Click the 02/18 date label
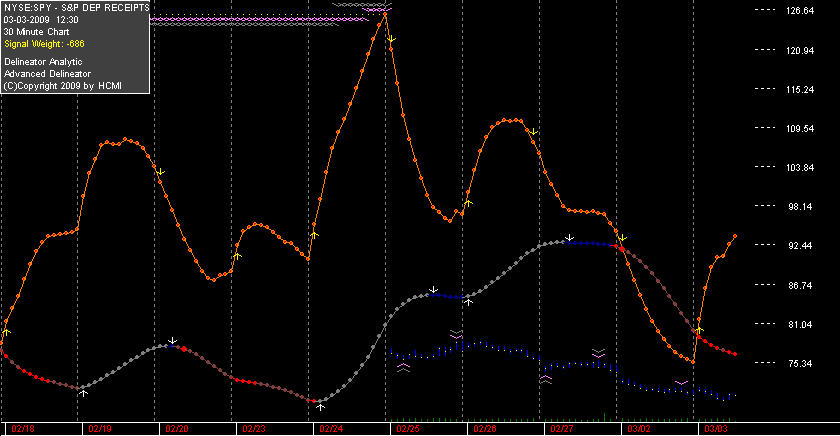 click(x=23, y=429)
